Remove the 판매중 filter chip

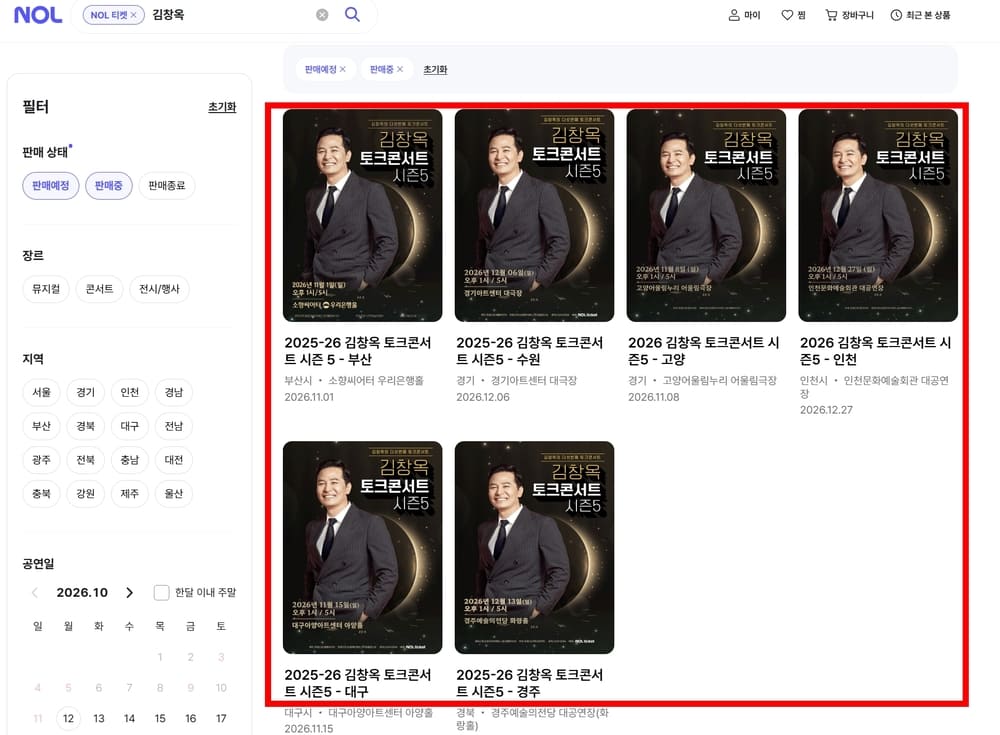click(400, 69)
